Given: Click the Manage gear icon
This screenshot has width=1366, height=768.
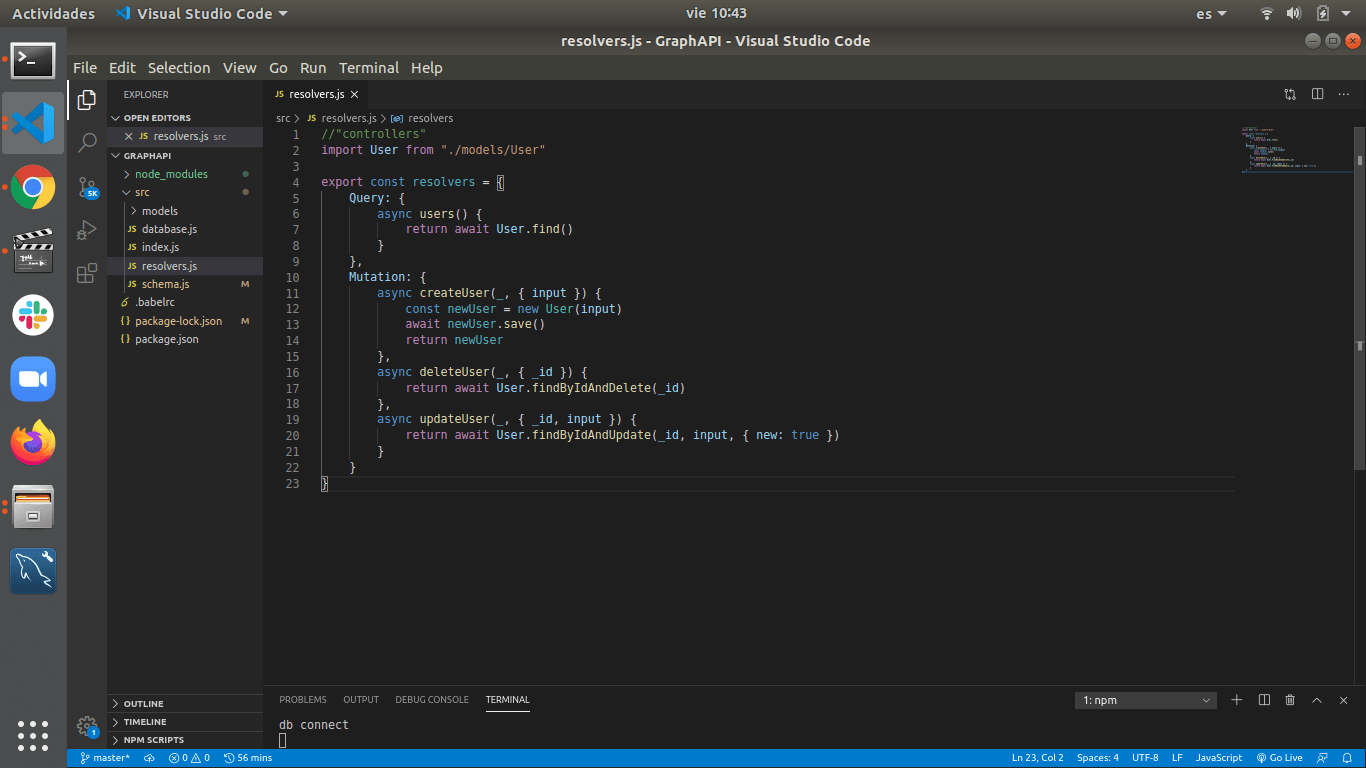Looking at the screenshot, I should tap(87, 726).
